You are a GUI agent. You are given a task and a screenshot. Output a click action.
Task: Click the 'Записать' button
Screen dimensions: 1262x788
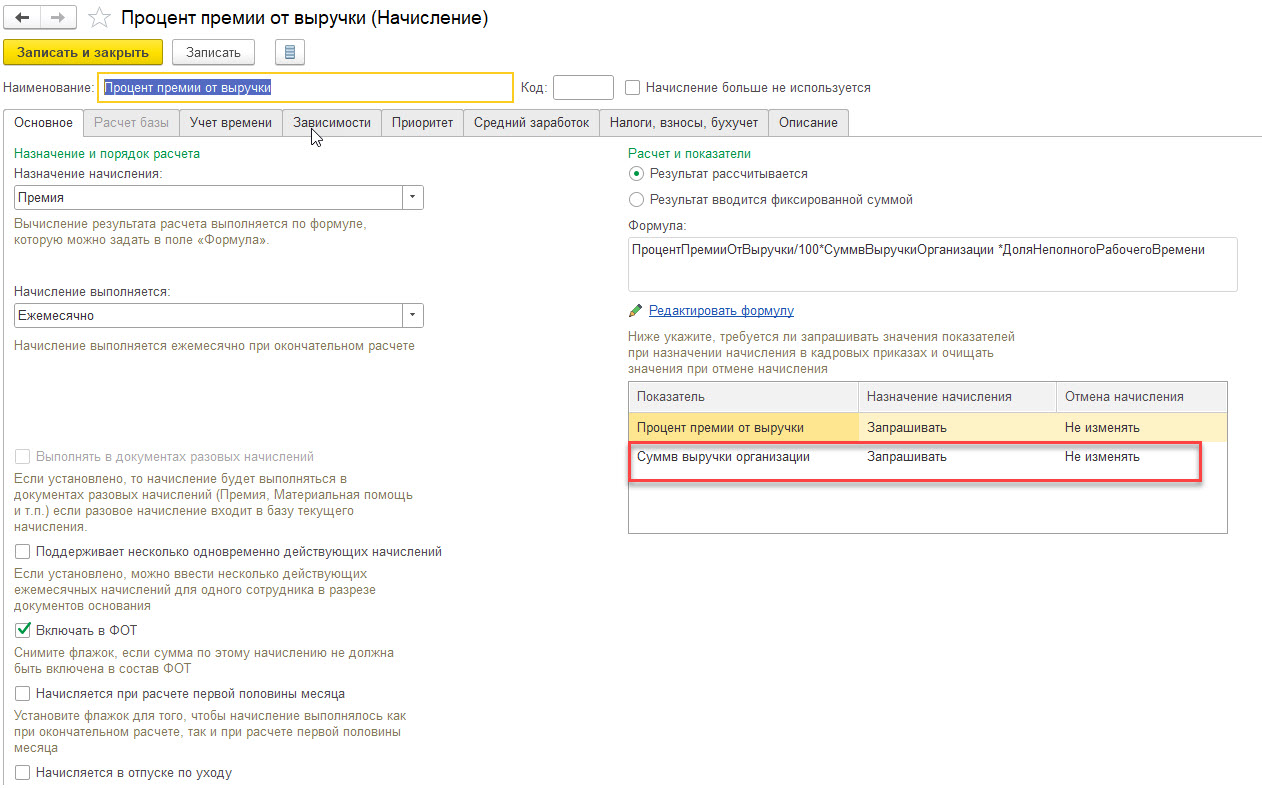tap(213, 52)
